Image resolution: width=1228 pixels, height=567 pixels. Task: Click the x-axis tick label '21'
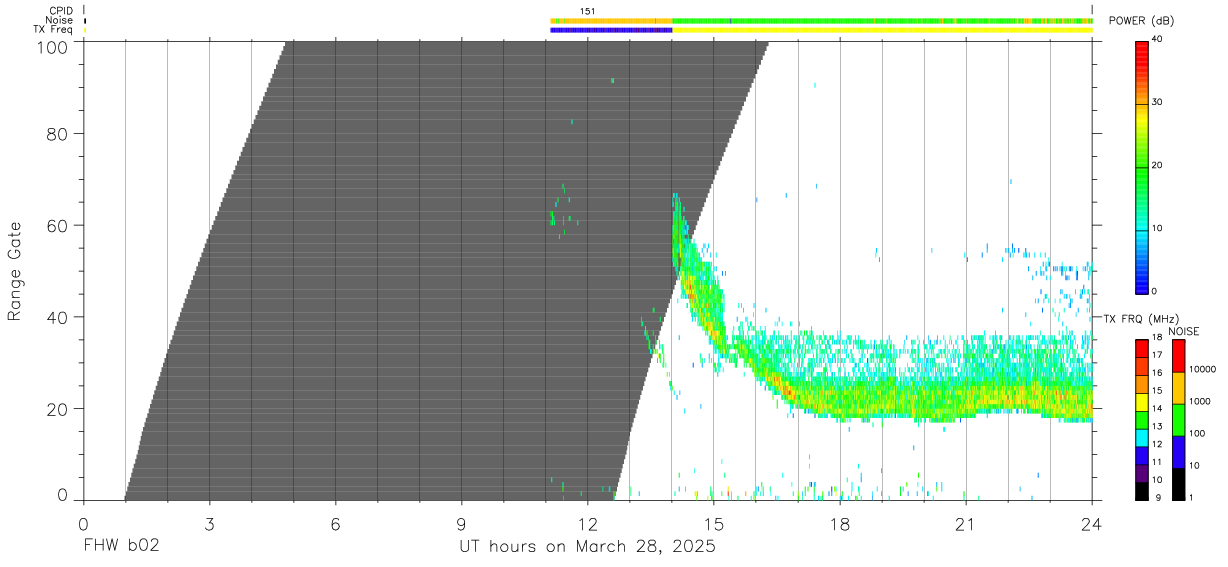966,523
